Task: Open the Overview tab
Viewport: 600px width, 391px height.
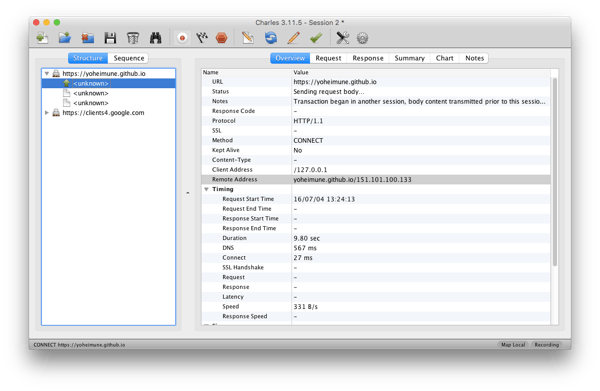Action: coord(290,58)
